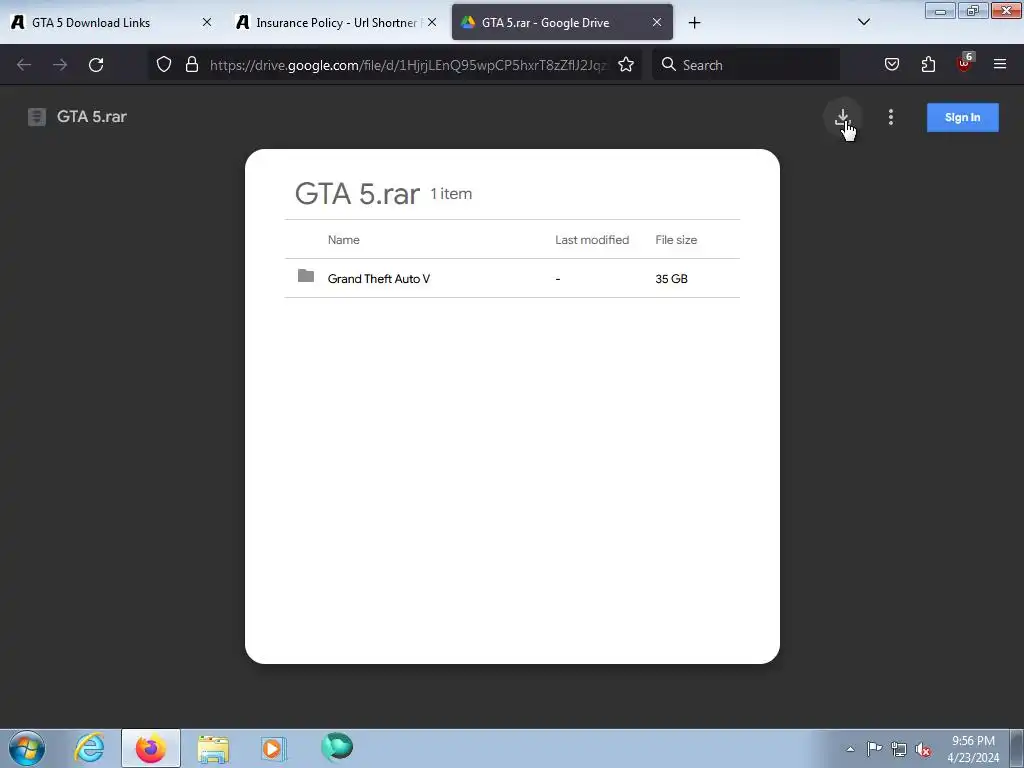Click the blue Sign in button
The height and width of the screenshot is (768, 1024).
(963, 118)
